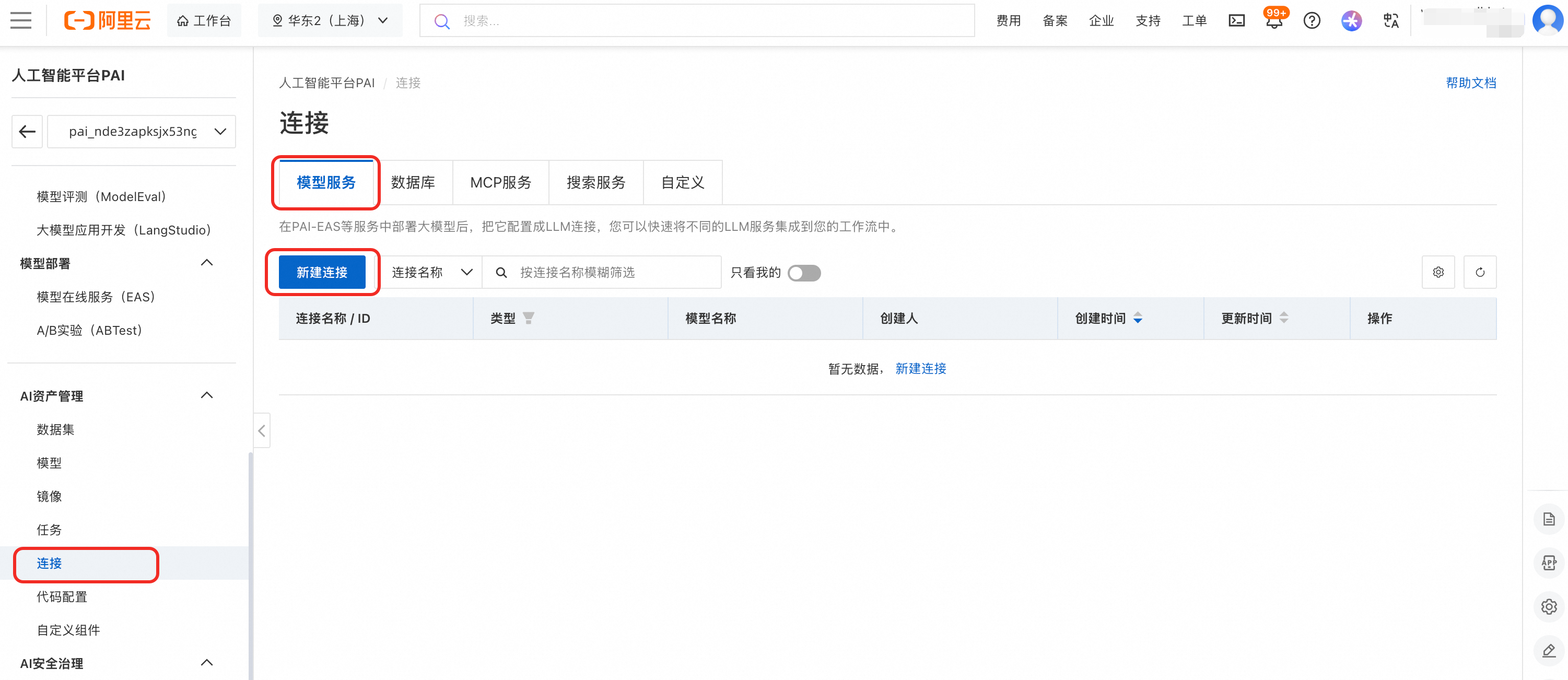Open the workspace pai_nde3zapksjx53ng dropdown
The image size is (1568, 680).
coord(141,132)
